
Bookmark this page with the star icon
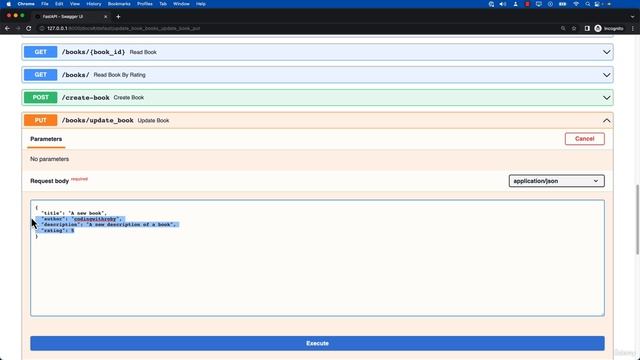(574, 29)
